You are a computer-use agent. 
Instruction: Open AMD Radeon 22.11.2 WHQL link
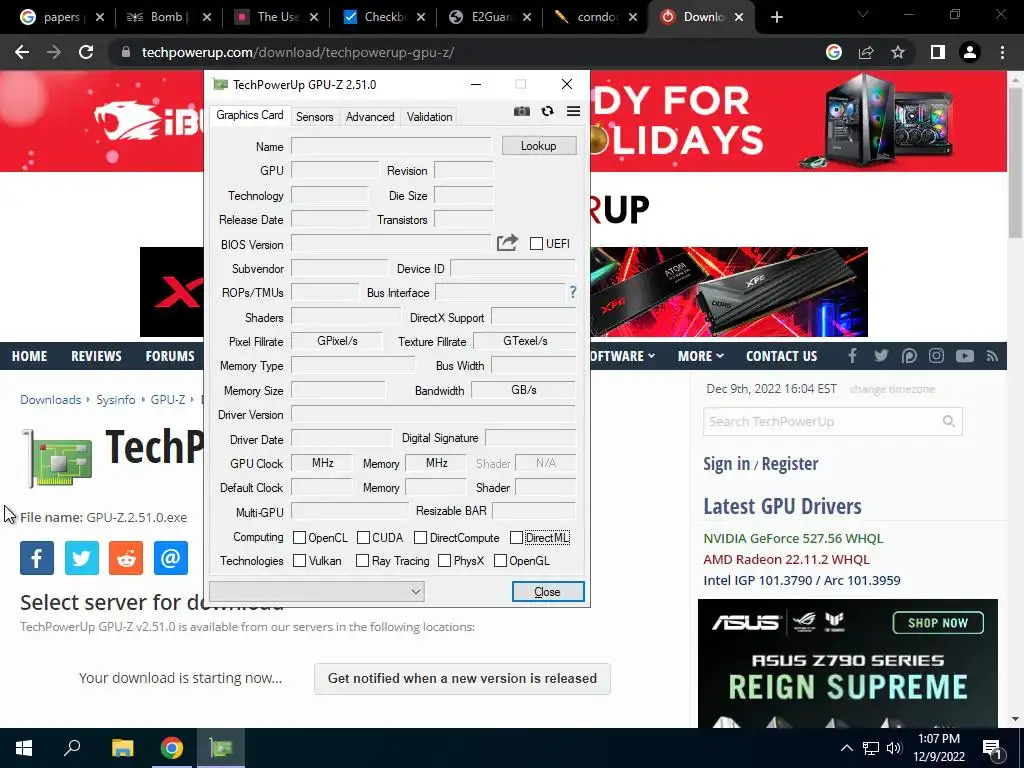click(786, 559)
